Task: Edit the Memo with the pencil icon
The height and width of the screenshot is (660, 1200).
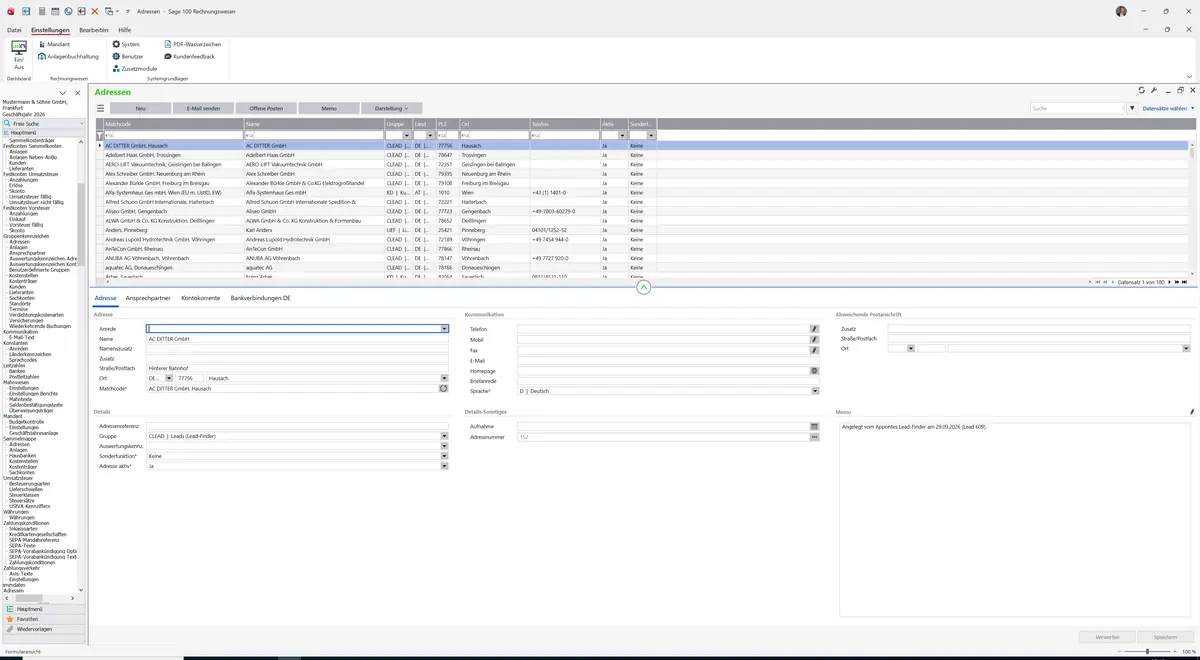Action: (x=1191, y=411)
